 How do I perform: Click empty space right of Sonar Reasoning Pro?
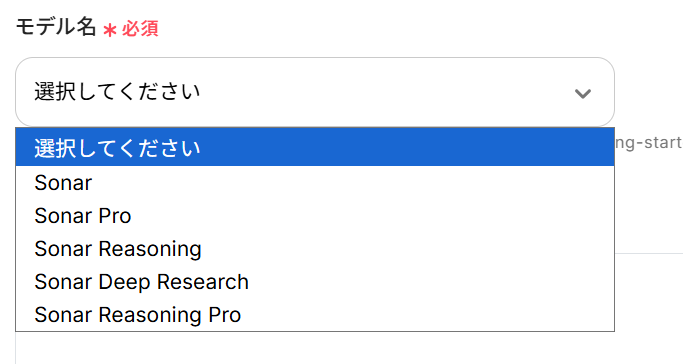tap(428, 315)
